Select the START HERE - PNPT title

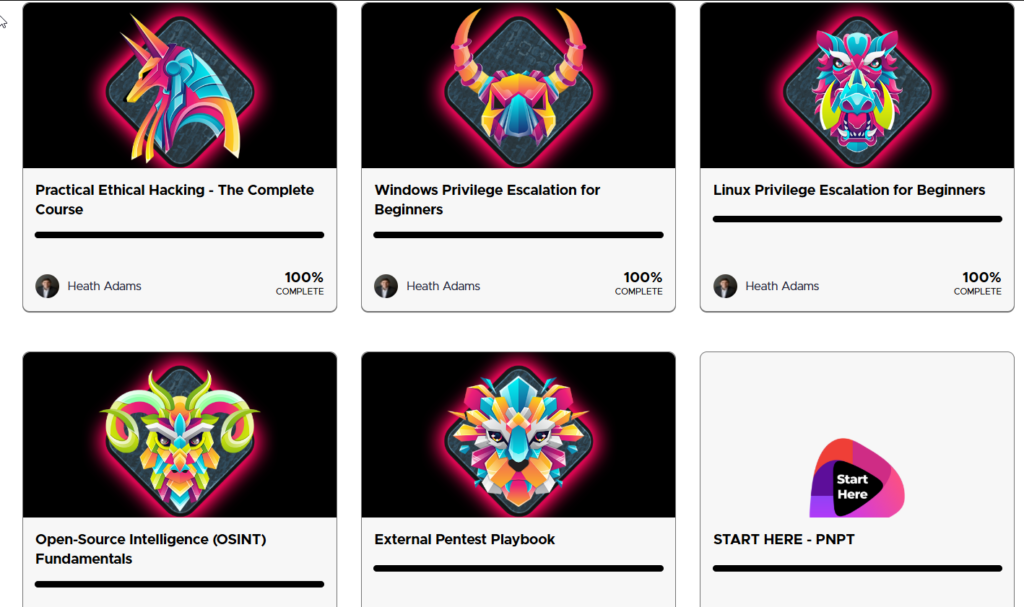coord(783,539)
